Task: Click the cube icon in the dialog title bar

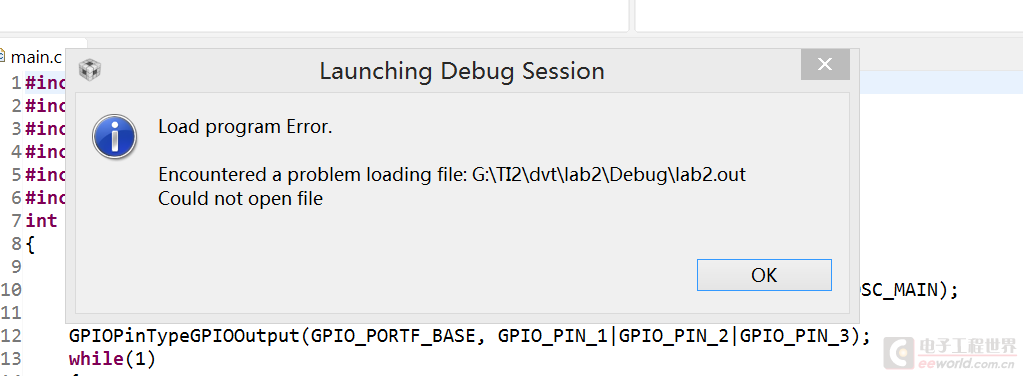Action: pyautogui.click(x=89, y=70)
